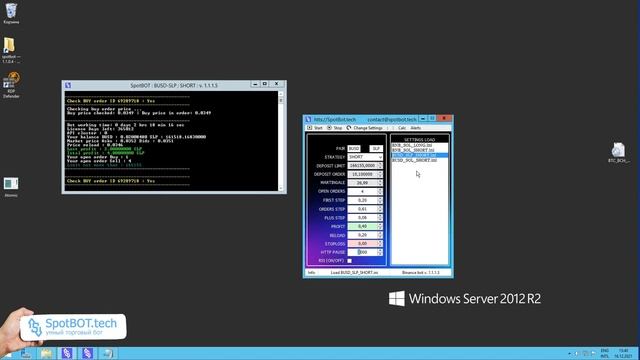
Task: Click the FIRST STEP value field
Action: pyautogui.click(x=362, y=200)
